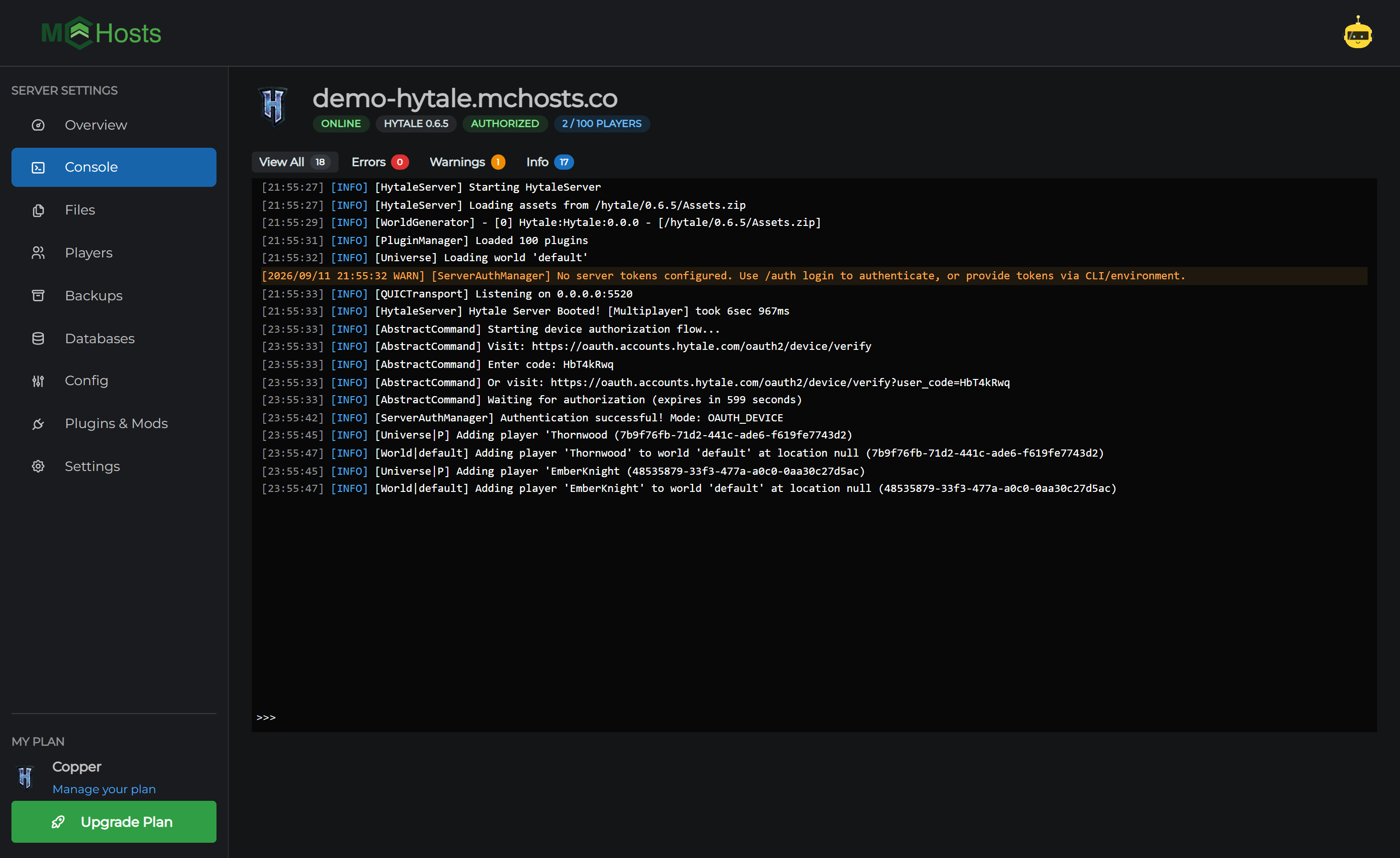Image resolution: width=1400 pixels, height=858 pixels.
Task: Open the Manage your plan link
Action: [x=104, y=789]
